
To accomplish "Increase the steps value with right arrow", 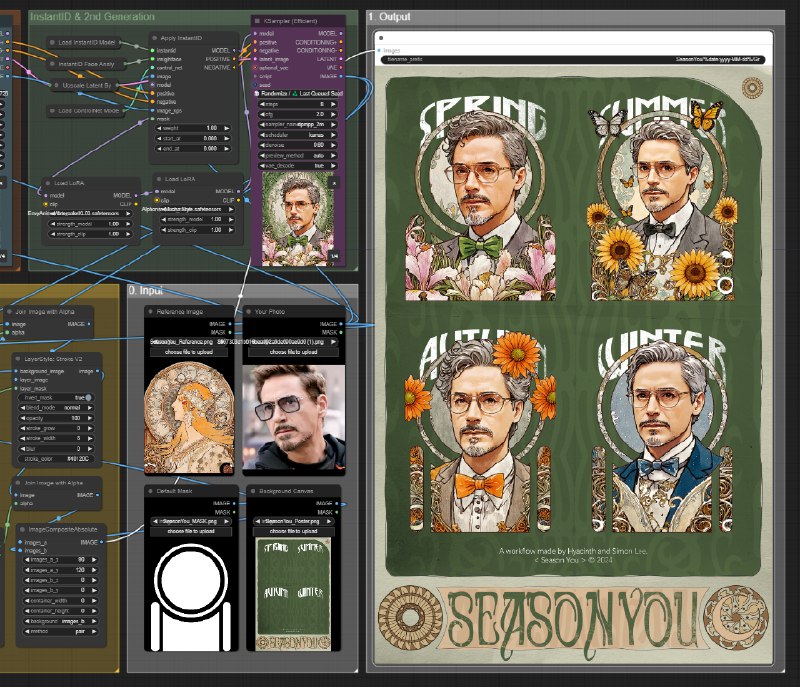I will click(x=333, y=104).
